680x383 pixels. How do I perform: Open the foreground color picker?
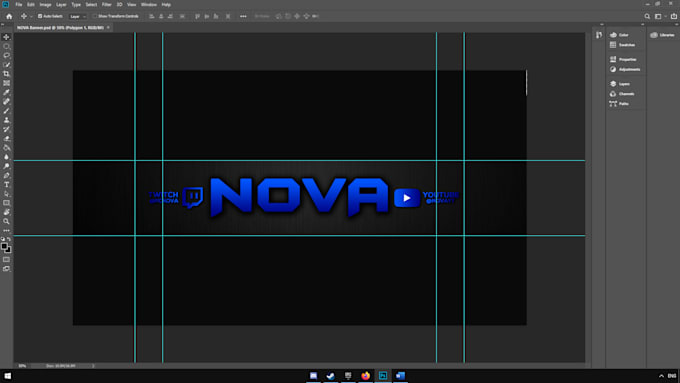[x=4, y=246]
